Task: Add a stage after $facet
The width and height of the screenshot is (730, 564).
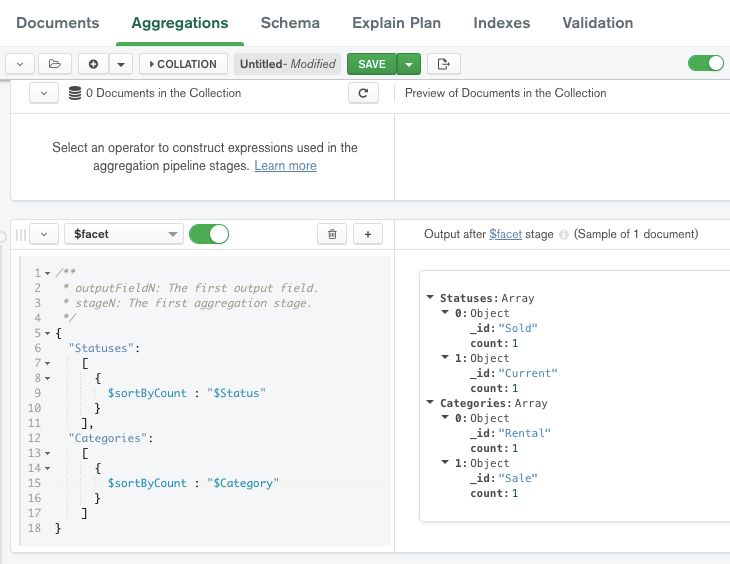Action: [x=367, y=234]
